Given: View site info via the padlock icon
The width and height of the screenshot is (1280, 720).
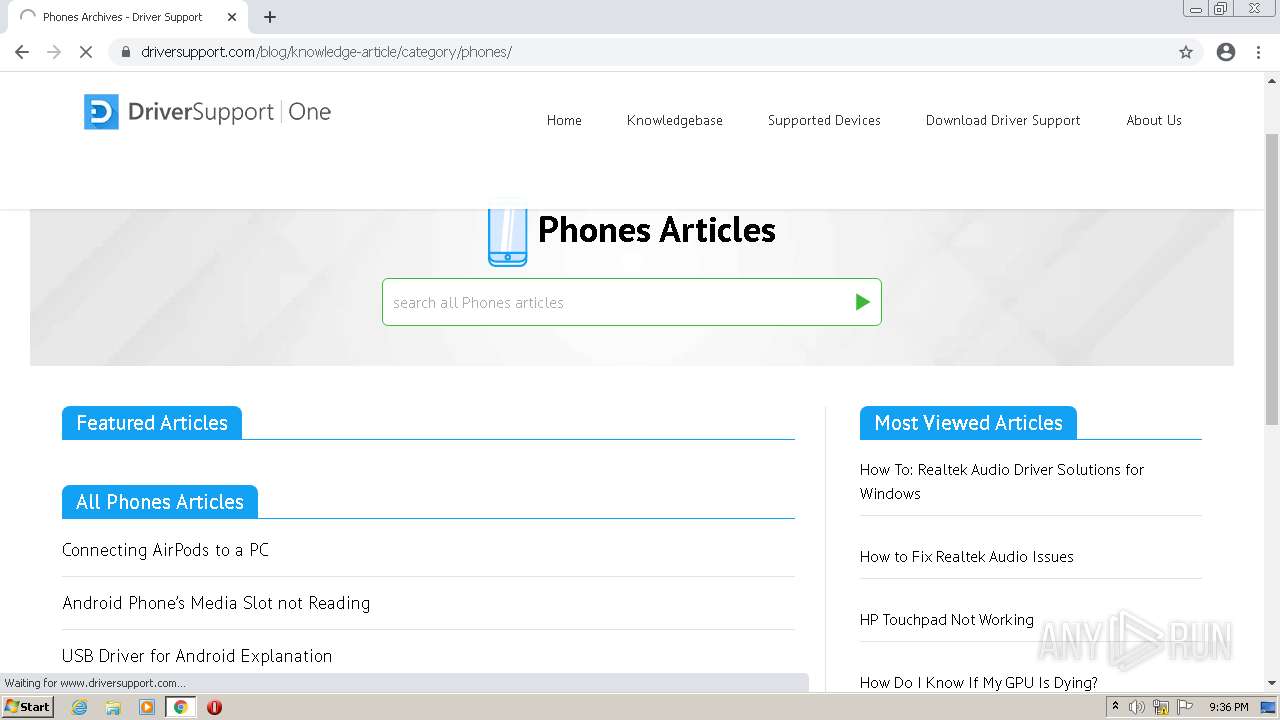Looking at the screenshot, I should click(x=126, y=52).
